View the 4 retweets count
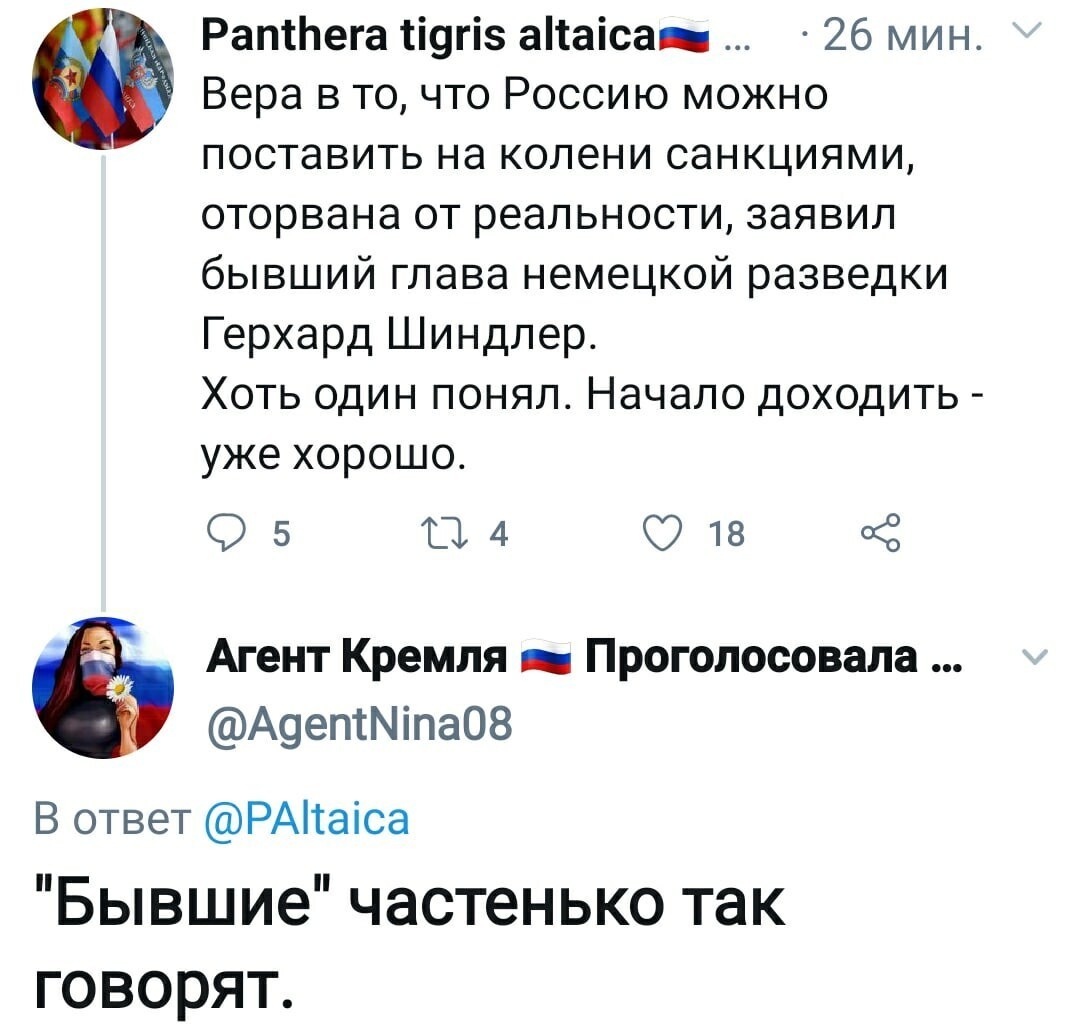Screen dimensions: 1080x1026 pyautogui.click(x=499, y=534)
